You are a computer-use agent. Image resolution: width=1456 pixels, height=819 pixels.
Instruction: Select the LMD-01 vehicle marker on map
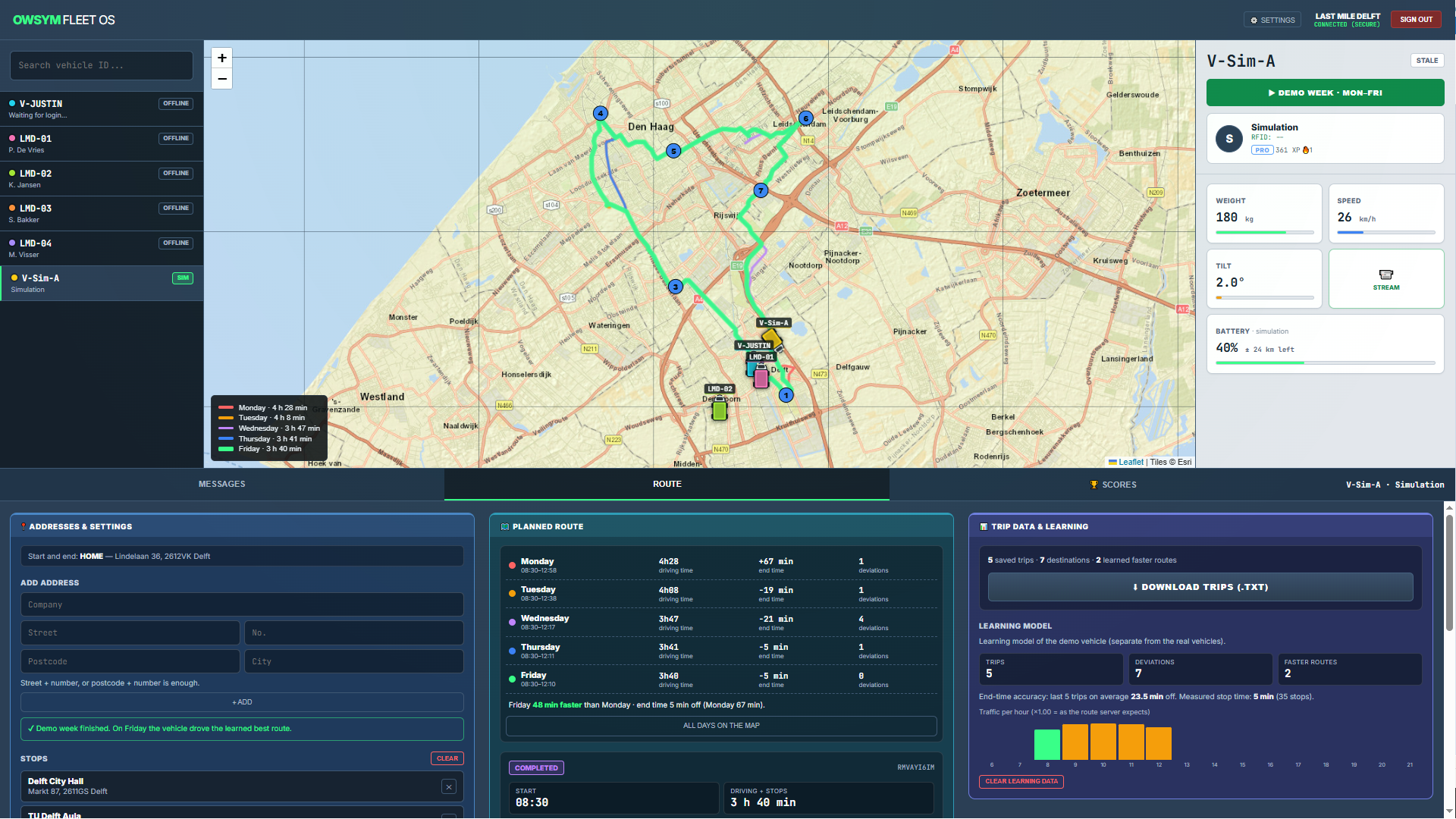click(x=761, y=377)
